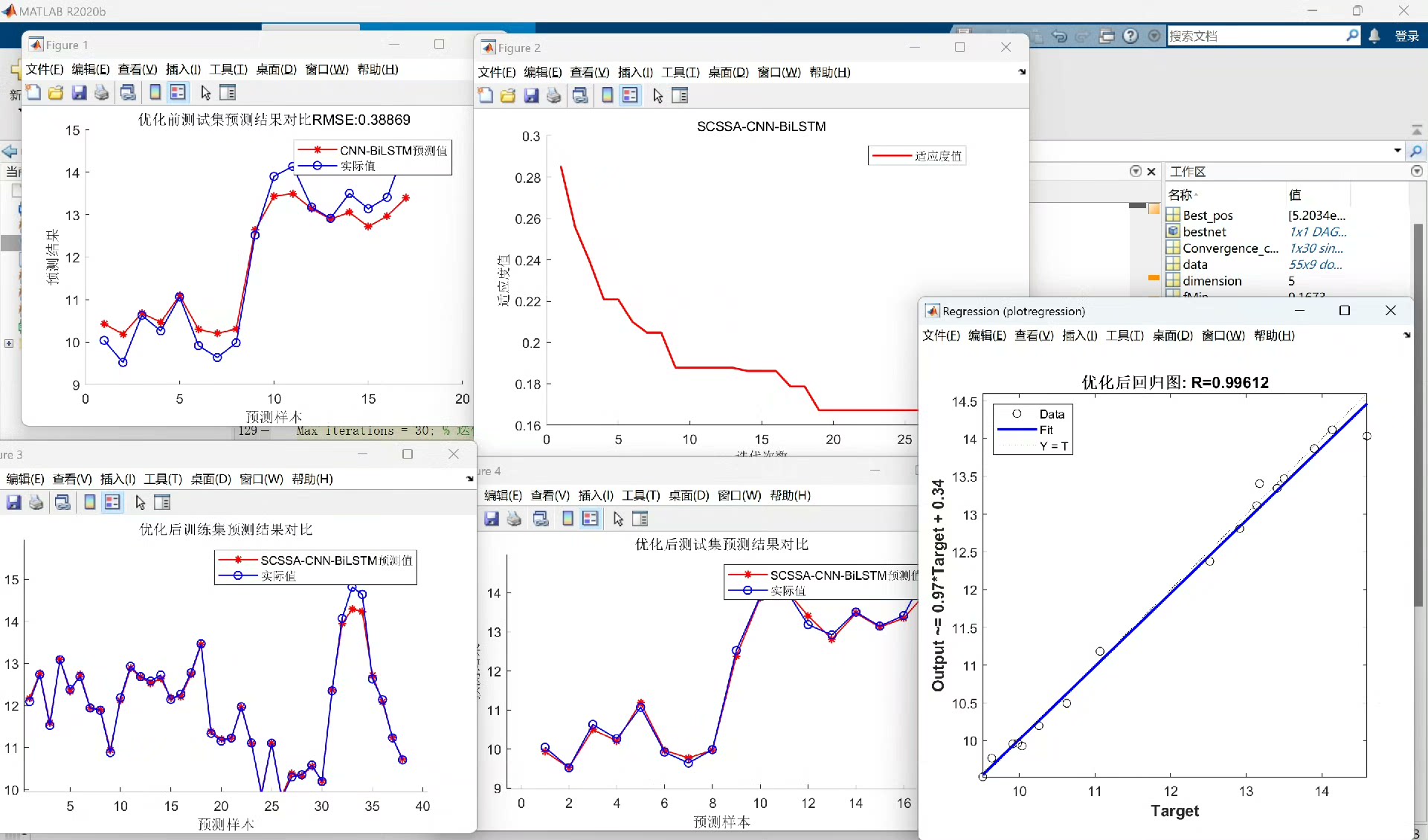Screen dimensions: 1428x840
Task: Click 登录 sign-in link
Action: point(1406,36)
